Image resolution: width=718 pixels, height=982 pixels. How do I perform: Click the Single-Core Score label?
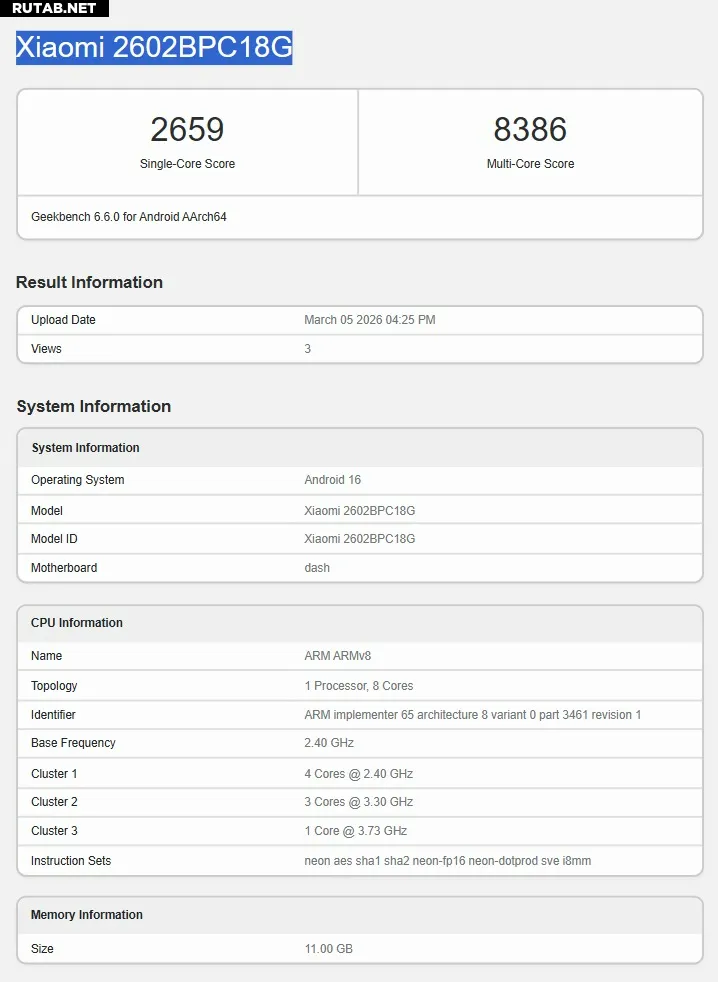point(187,164)
